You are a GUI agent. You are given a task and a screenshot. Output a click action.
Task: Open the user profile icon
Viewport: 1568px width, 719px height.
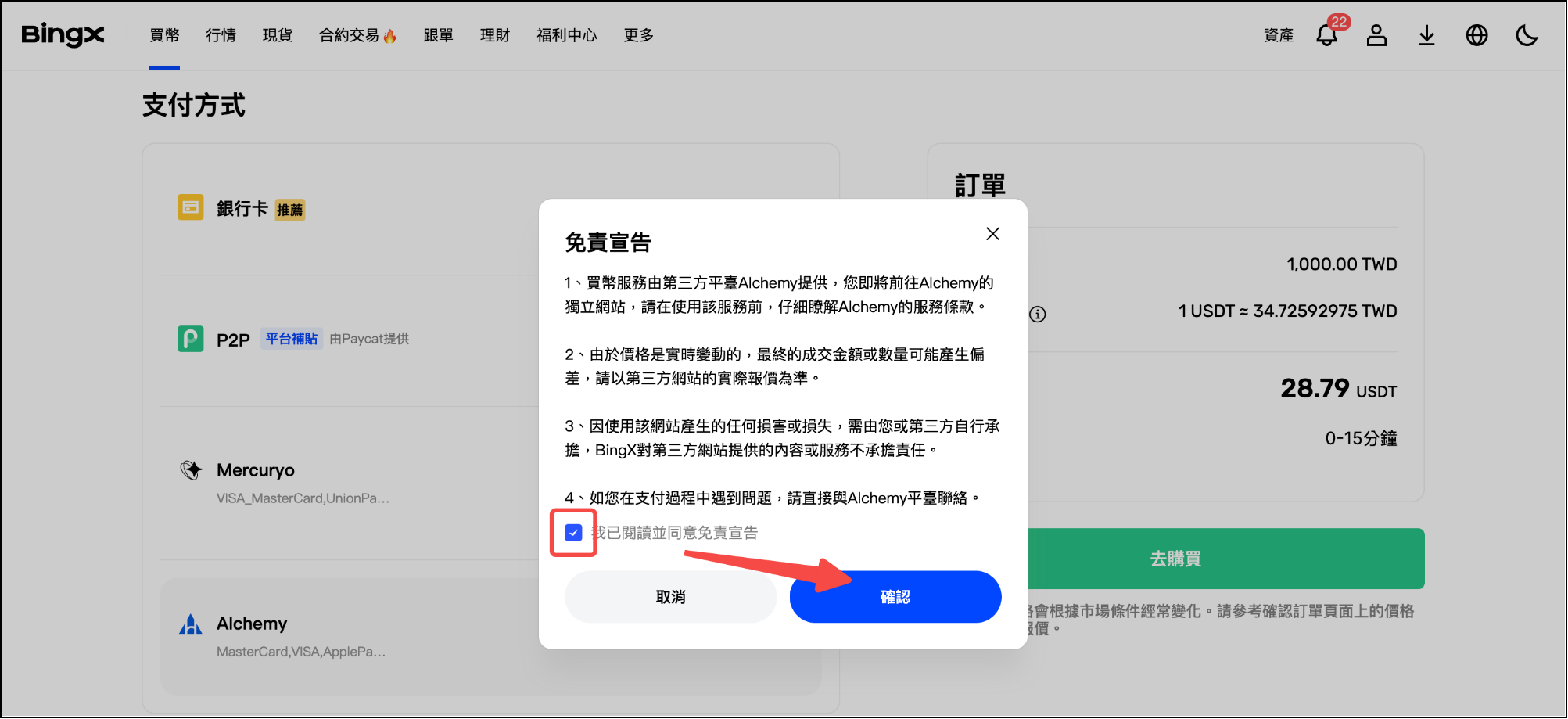click(x=1376, y=35)
